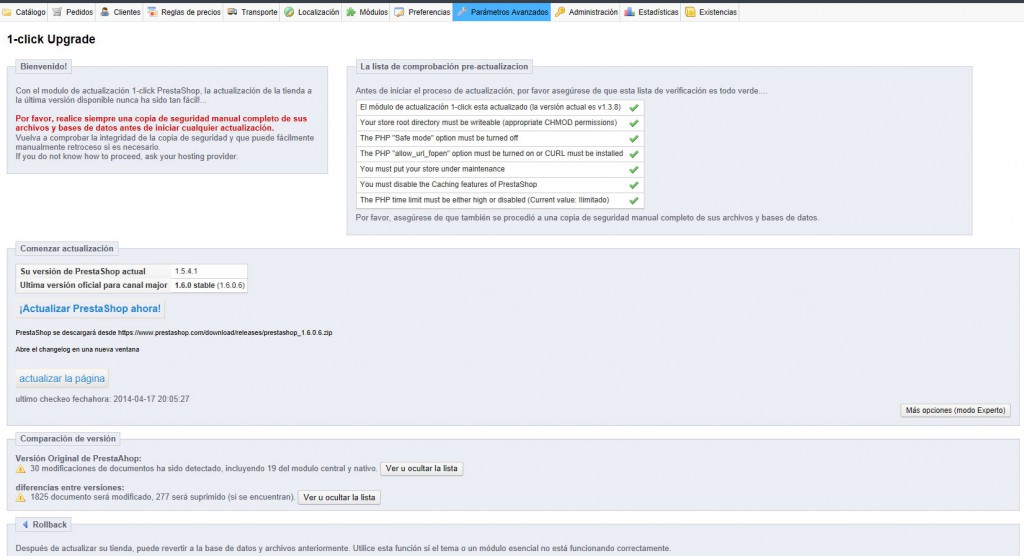
Task: Open the Clientes menu
Action: 120,12
